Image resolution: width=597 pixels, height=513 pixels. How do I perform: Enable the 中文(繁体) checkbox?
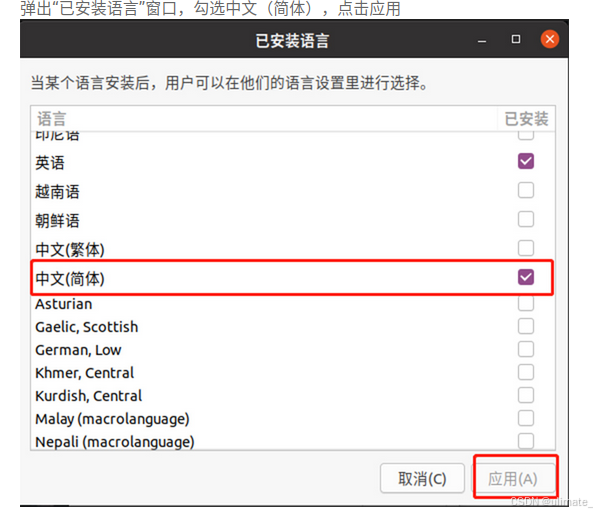tap(526, 248)
